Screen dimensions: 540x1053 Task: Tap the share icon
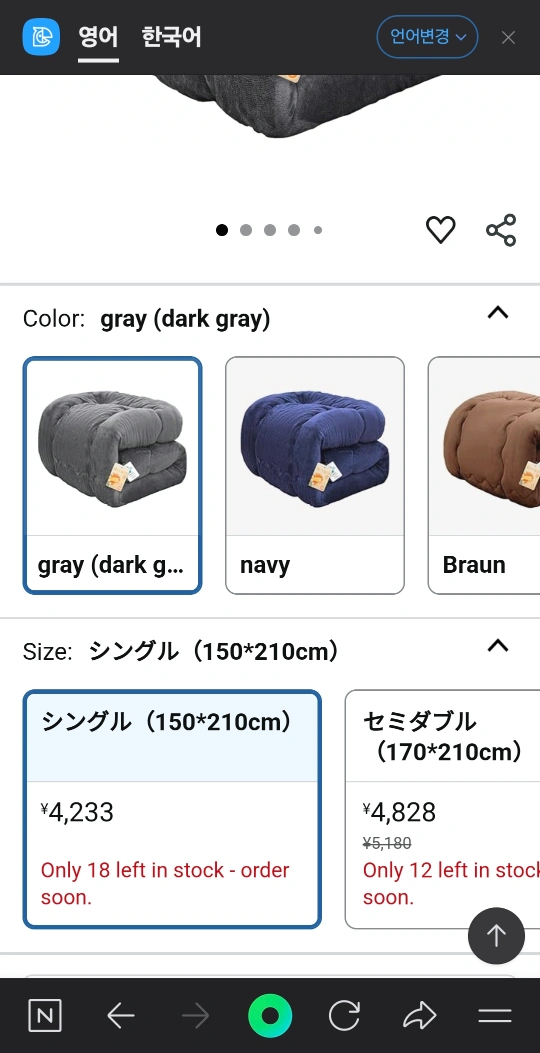[x=501, y=230]
